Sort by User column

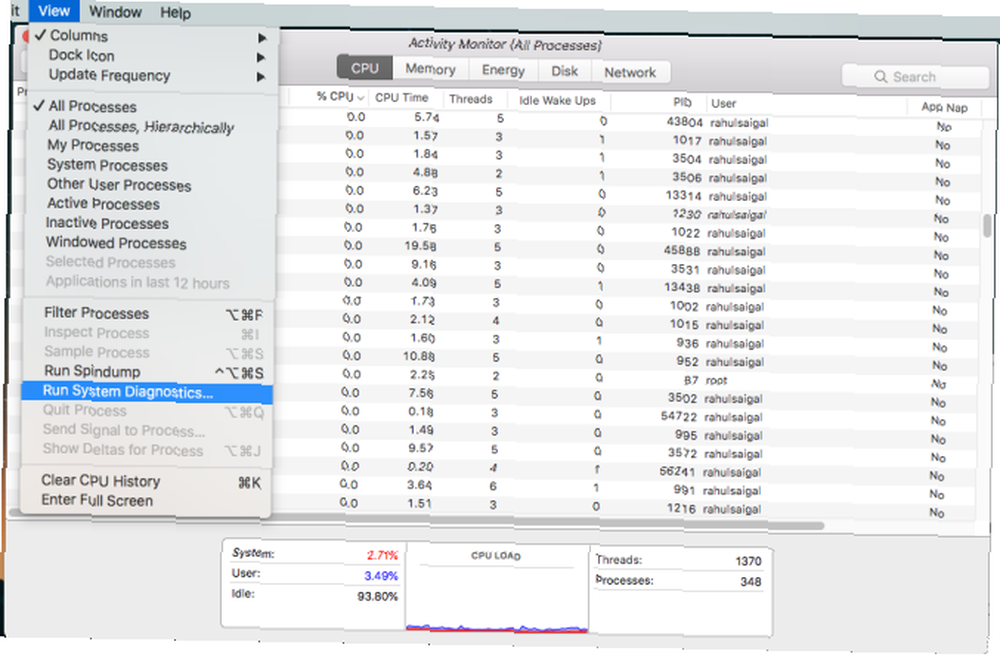(x=723, y=103)
